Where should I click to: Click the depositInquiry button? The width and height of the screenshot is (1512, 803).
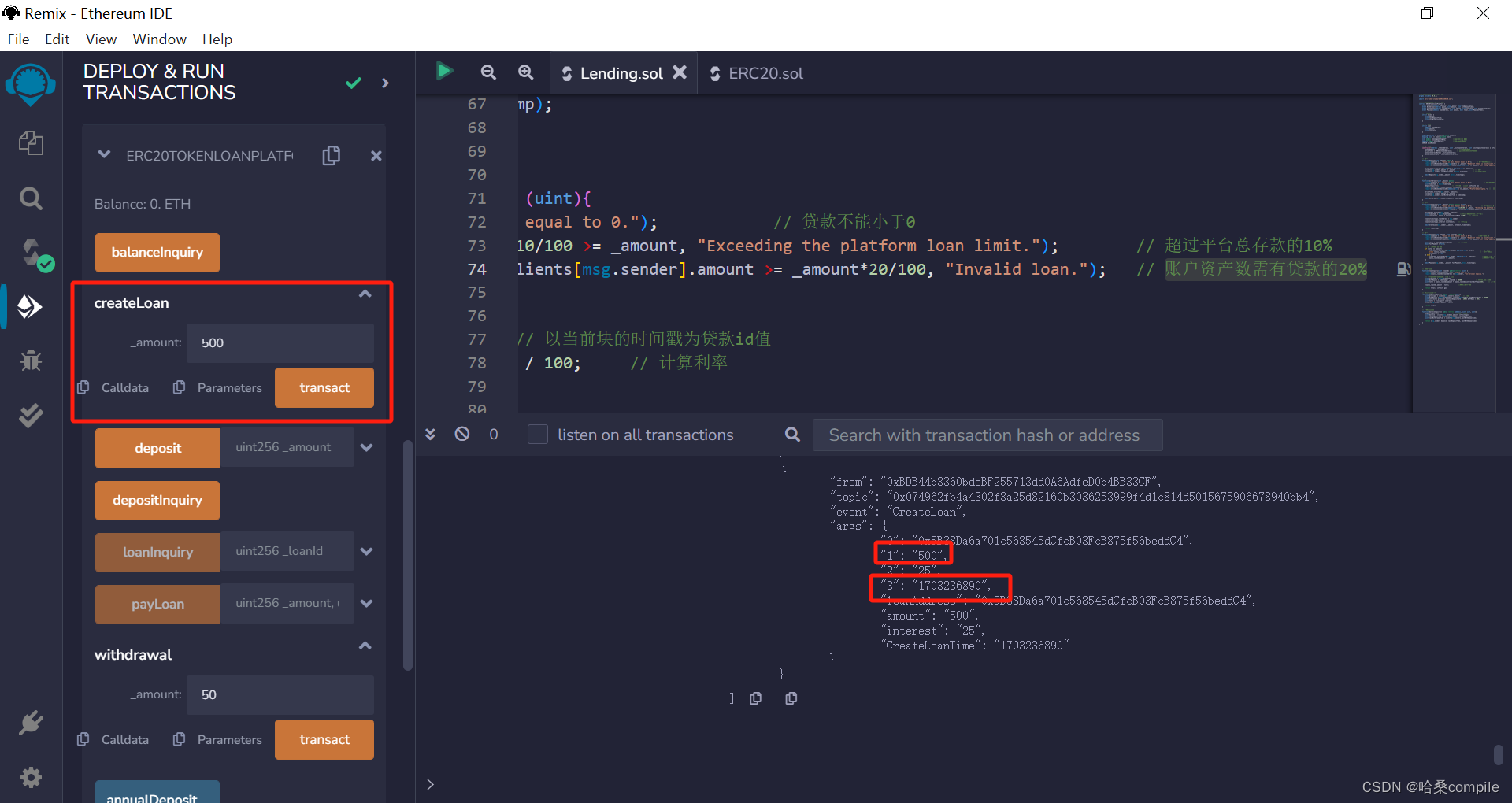pos(157,501)
